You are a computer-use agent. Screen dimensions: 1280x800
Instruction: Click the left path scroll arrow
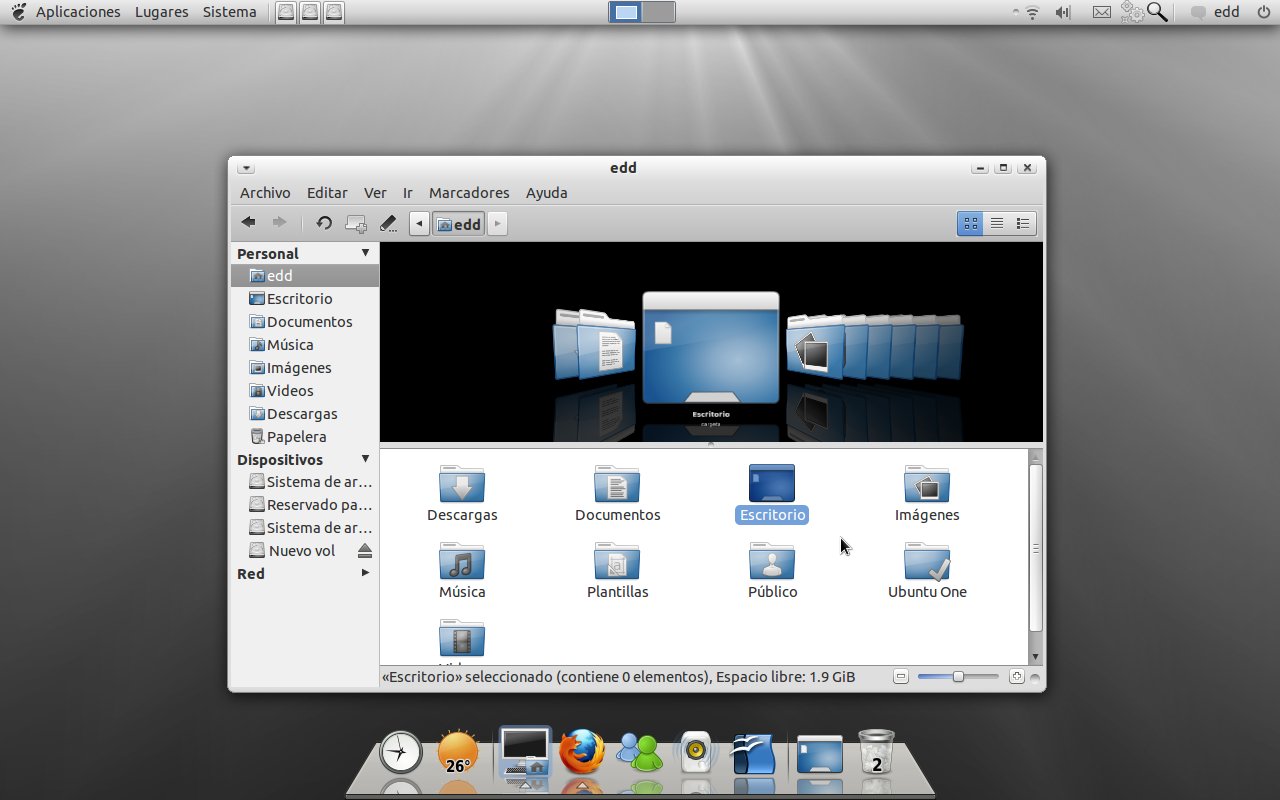point(420,223)
